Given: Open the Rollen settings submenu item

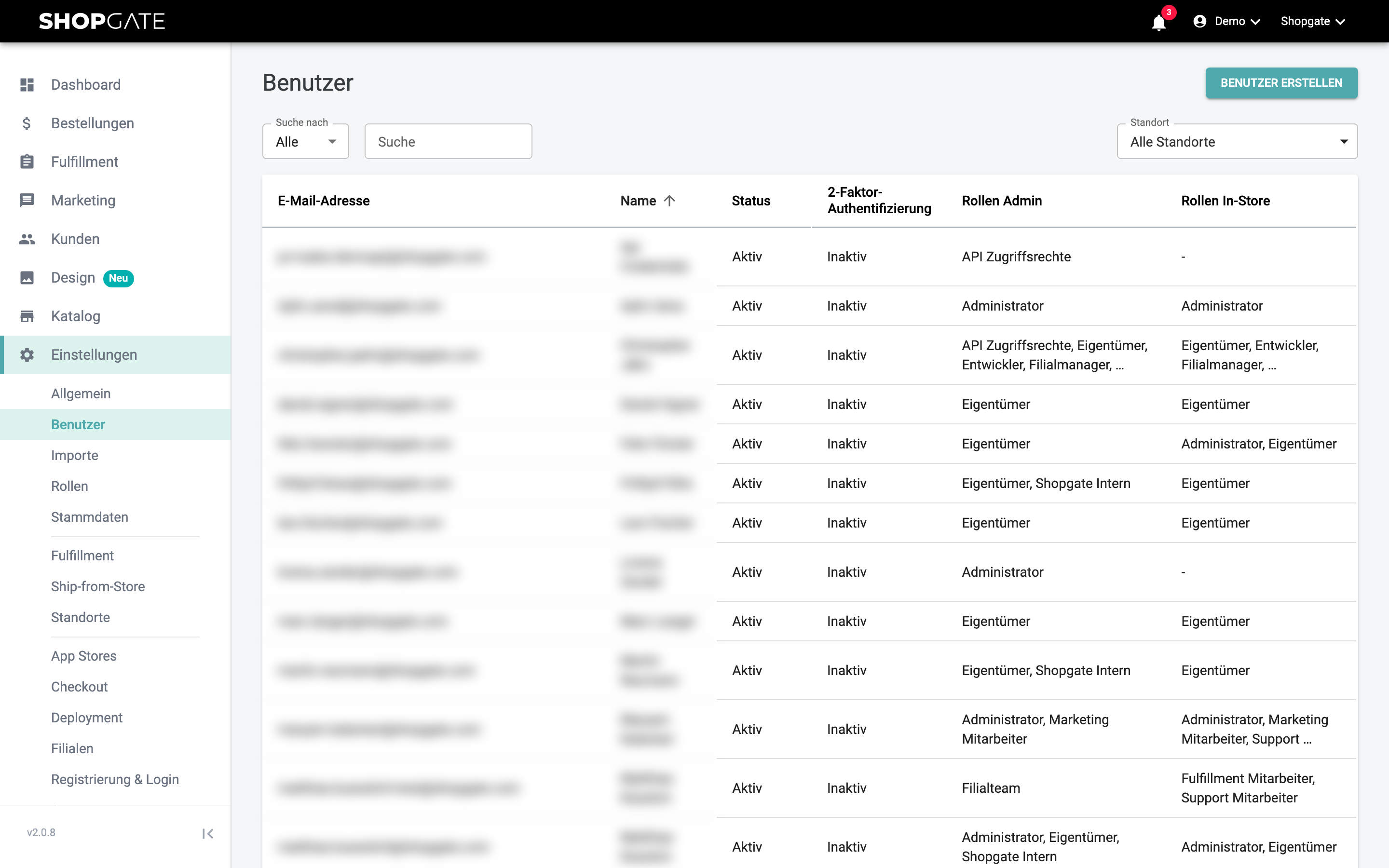Looking at the screenshot, I should pos(69,486).
